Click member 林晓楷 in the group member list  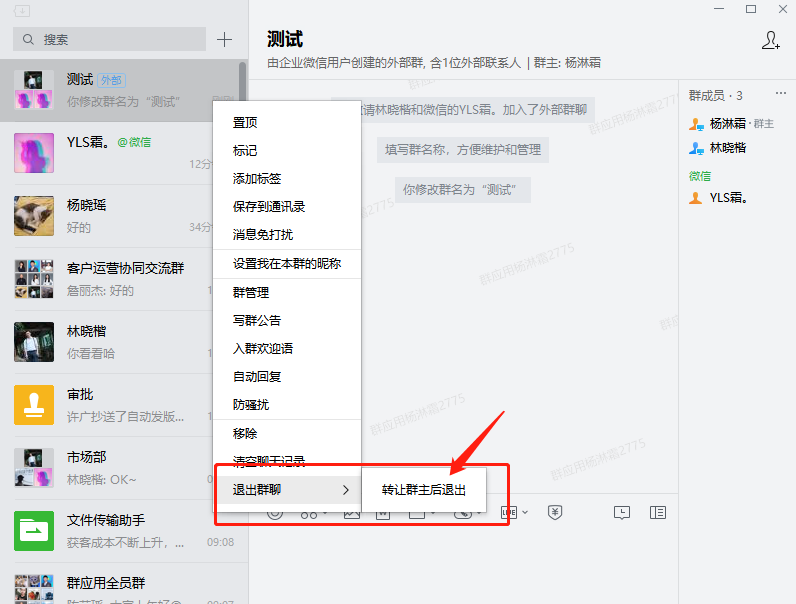727,148
